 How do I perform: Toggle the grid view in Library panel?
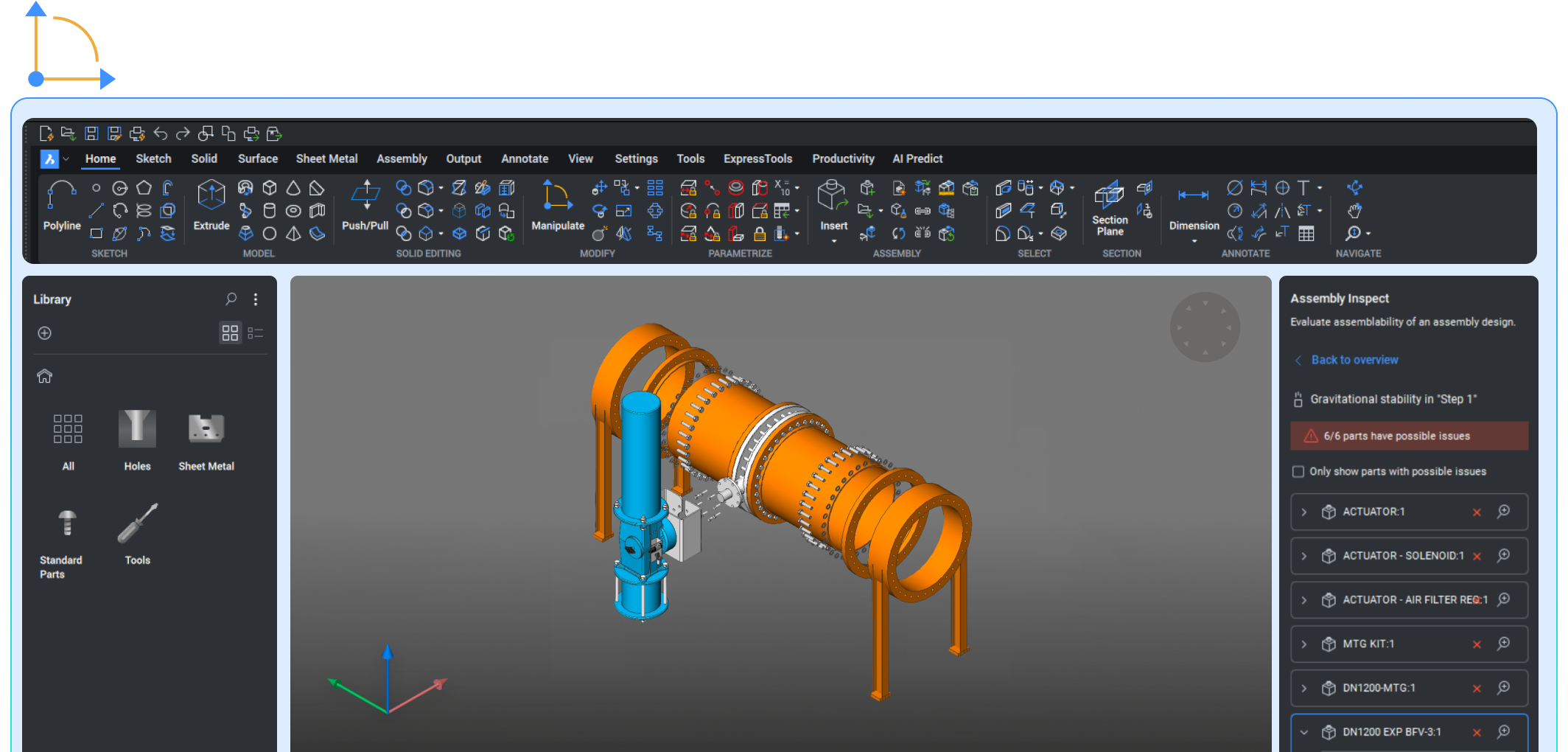231,333
